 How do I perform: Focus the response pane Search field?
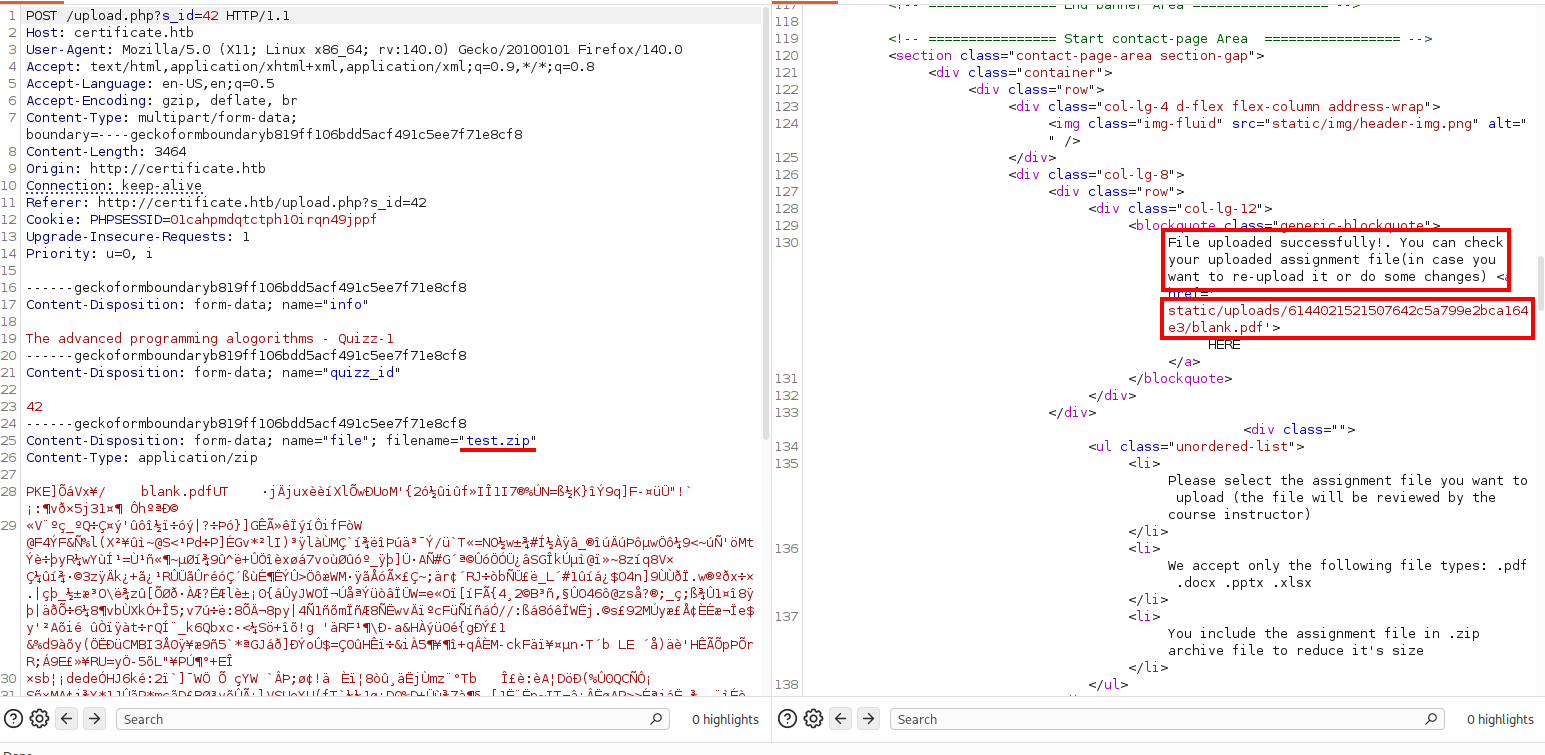coord(1167,718)
